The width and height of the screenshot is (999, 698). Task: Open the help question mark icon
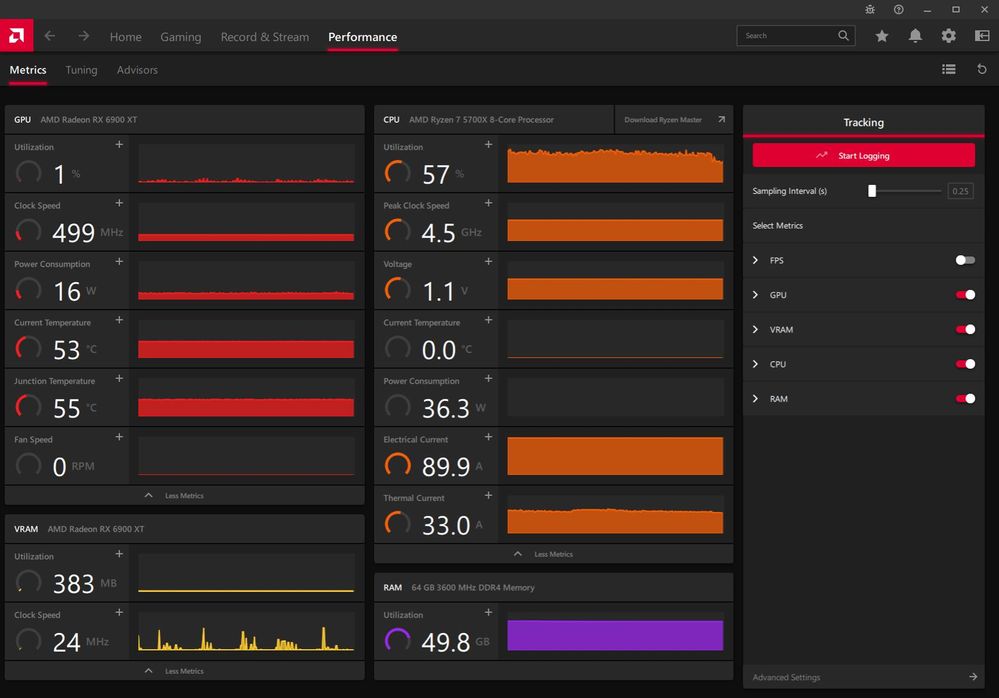tap(898, 10)
